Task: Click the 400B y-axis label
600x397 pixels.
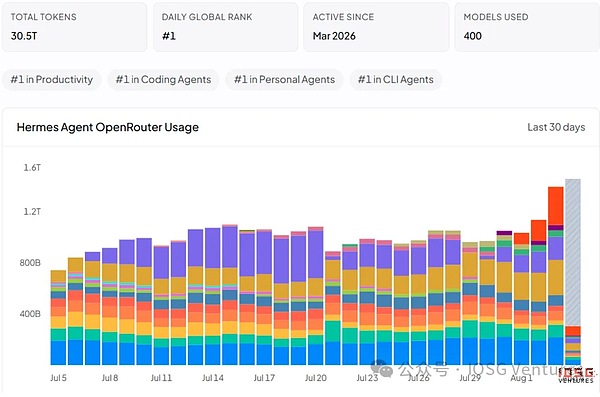Action: [30, 314]
